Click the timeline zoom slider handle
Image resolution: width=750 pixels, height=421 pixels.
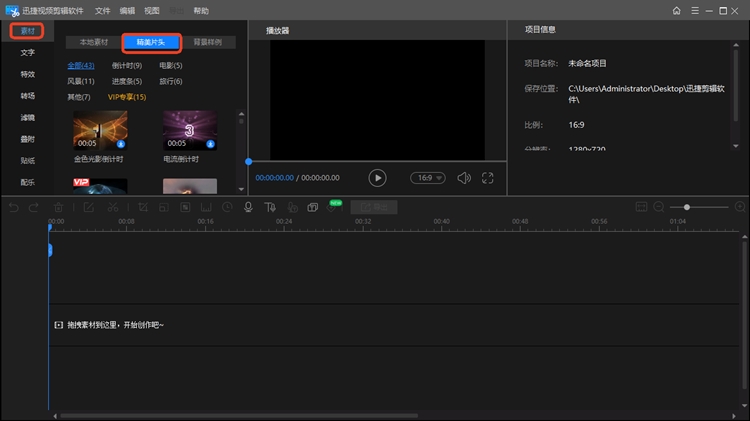(x=687, y=207)
